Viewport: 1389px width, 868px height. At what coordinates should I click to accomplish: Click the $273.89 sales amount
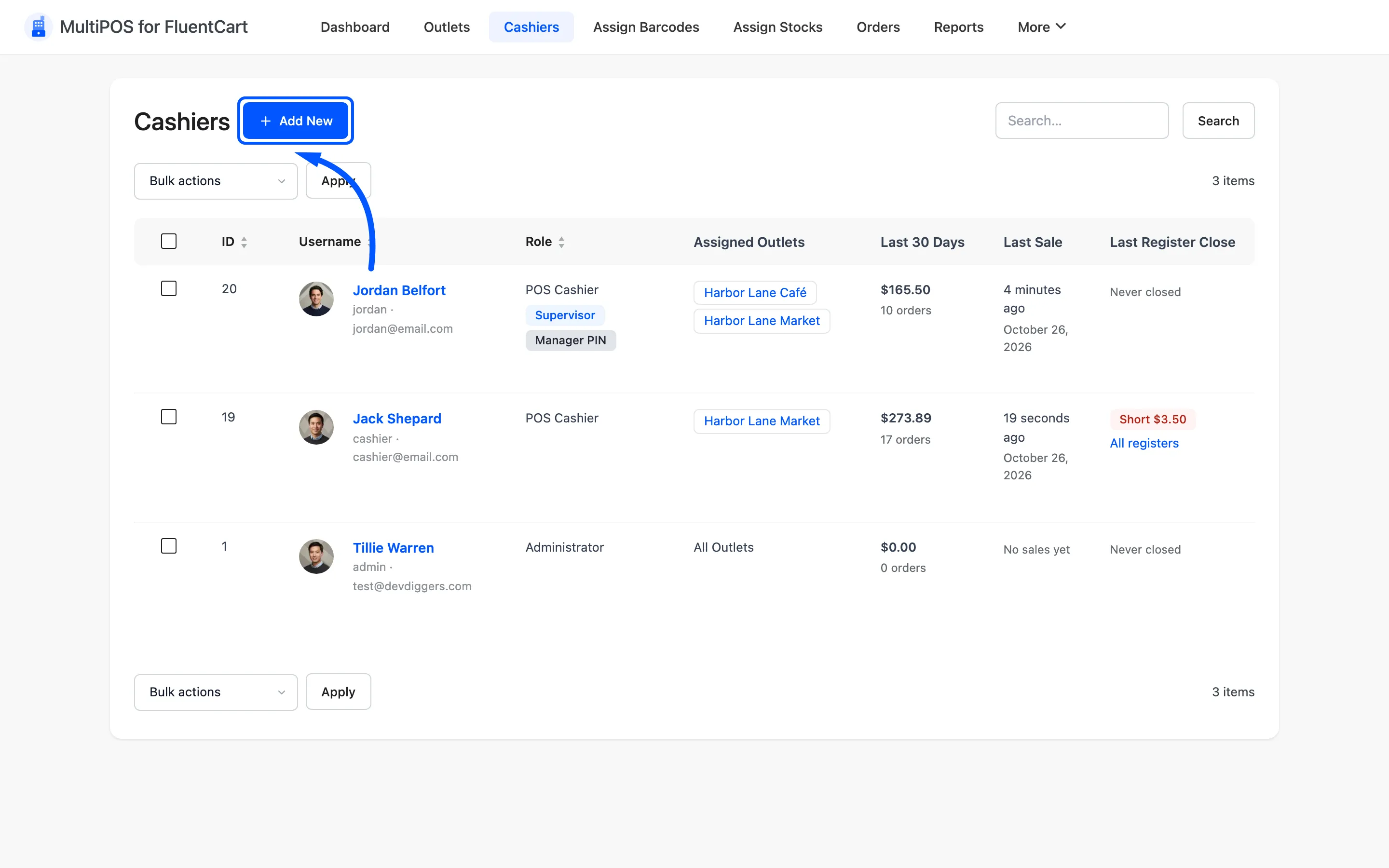[906, 418]
